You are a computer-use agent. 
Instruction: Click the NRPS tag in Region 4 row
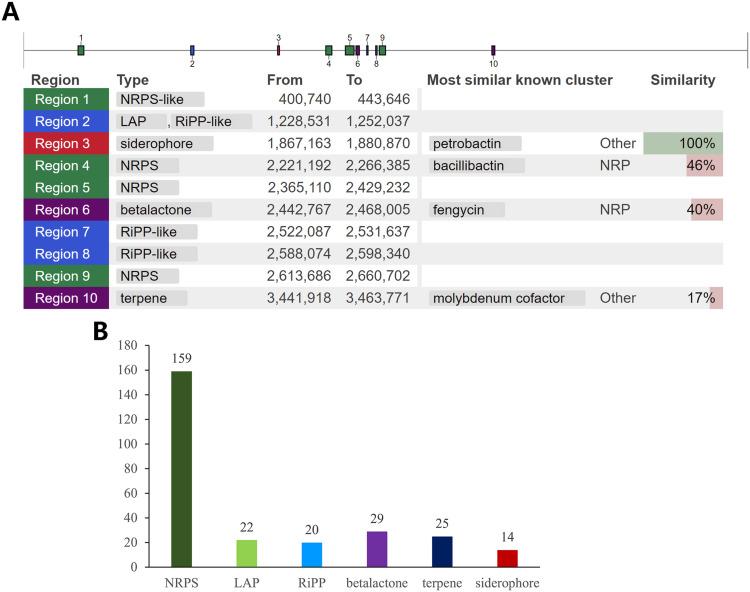click(x=147, y=165)
